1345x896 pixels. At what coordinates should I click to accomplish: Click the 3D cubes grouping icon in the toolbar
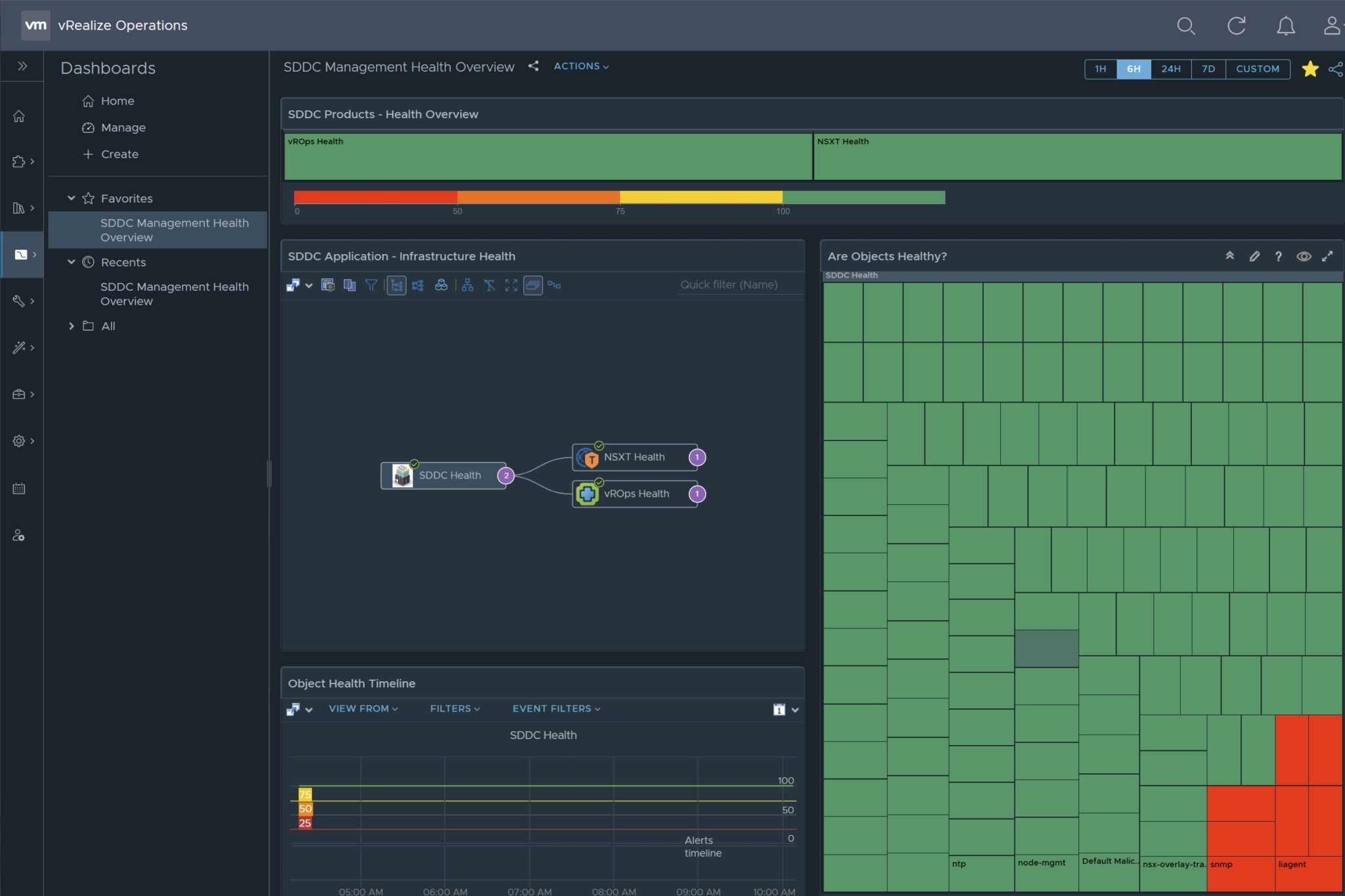click(442, 286)
